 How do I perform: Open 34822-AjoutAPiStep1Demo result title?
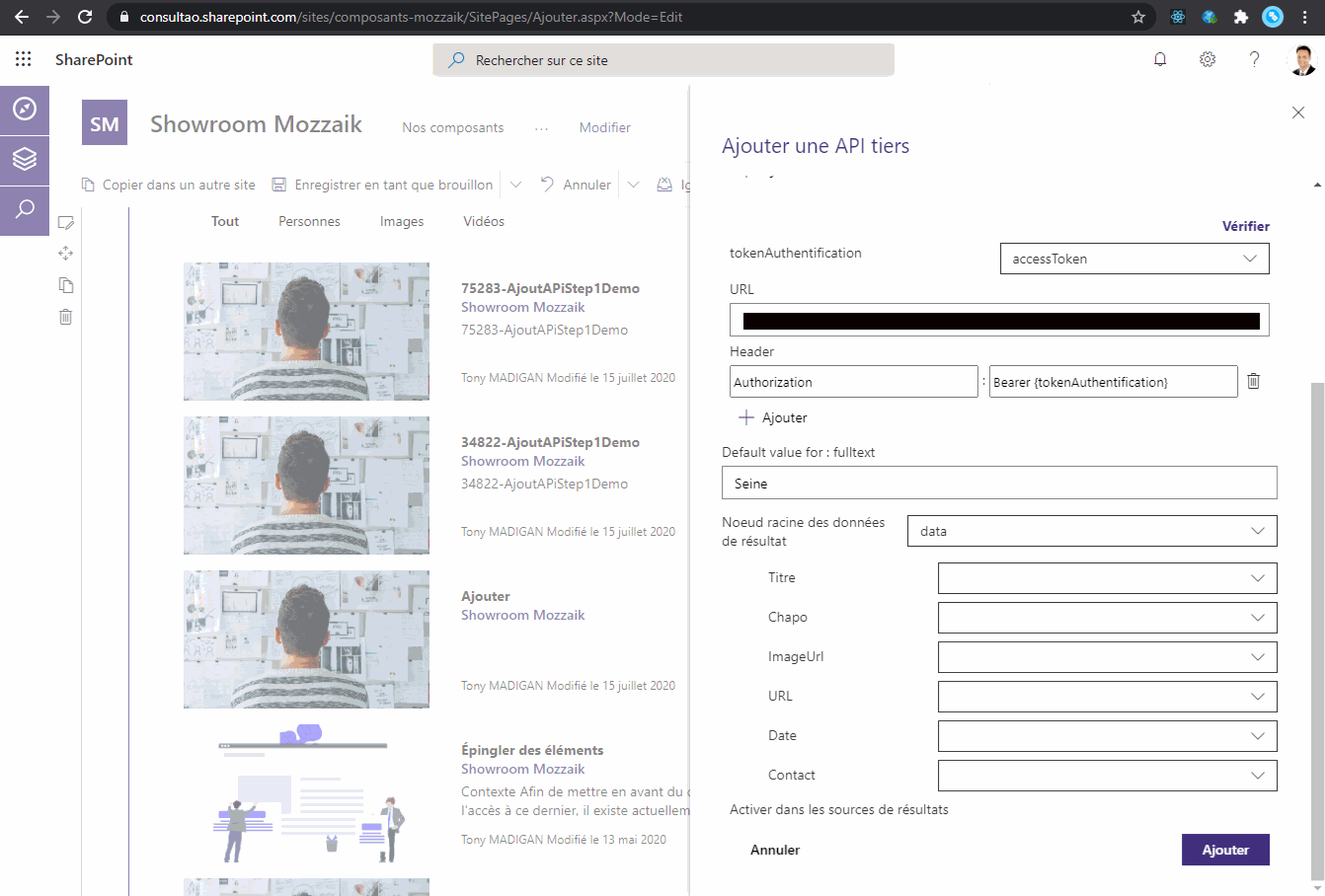click(550, 442)
